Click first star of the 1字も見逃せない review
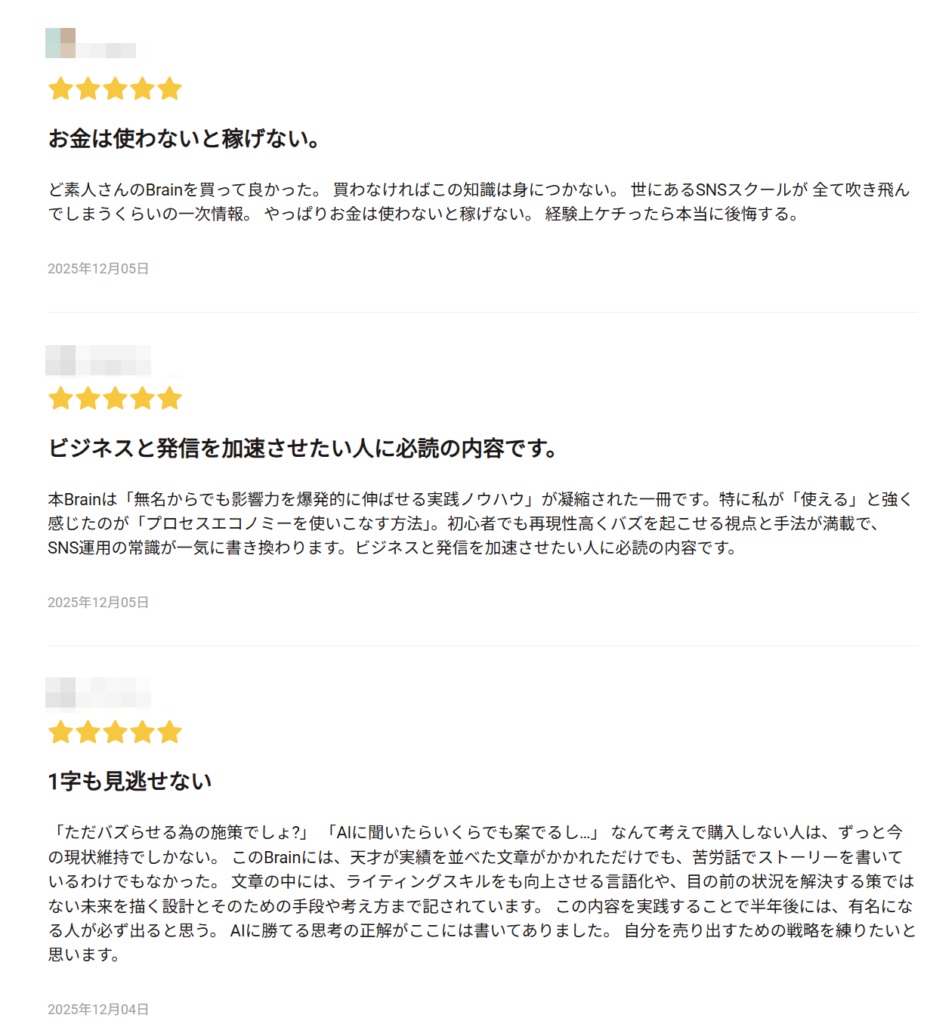Image resolution: width=927 pixels, height=1024 pixels. [60, 732]
